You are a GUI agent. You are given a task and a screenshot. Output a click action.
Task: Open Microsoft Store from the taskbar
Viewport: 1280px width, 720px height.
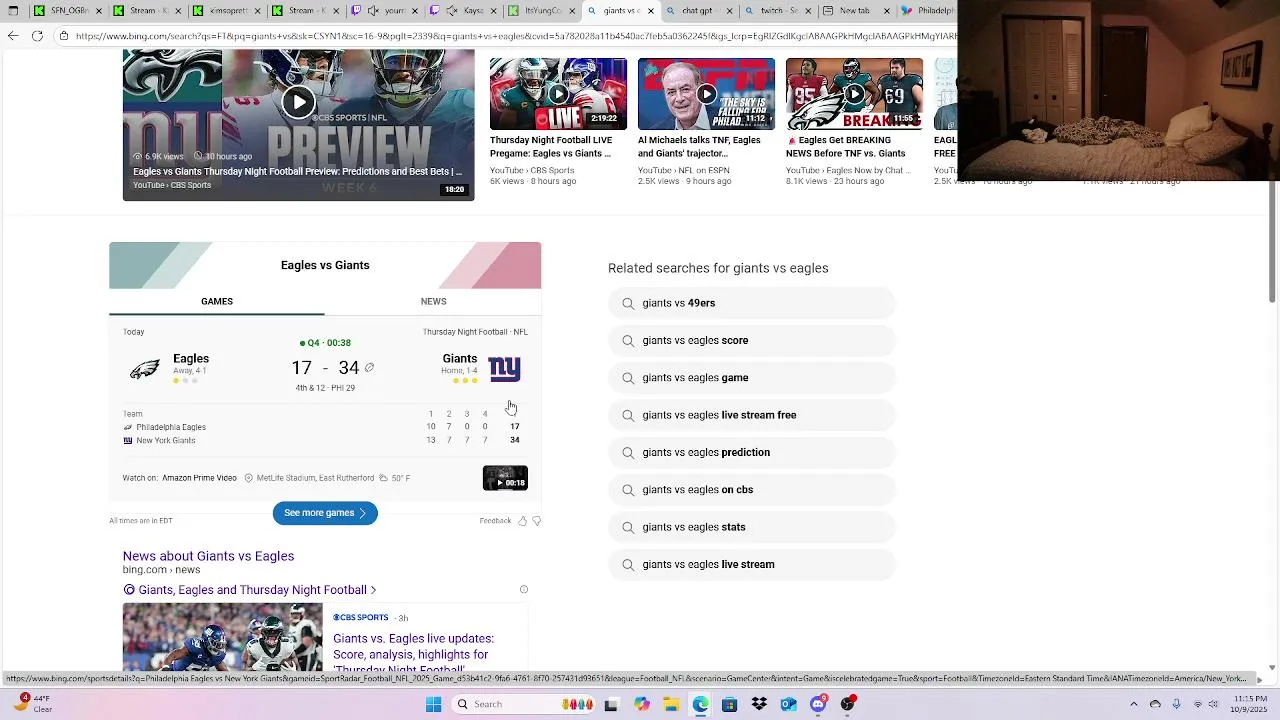click(729, 704)
